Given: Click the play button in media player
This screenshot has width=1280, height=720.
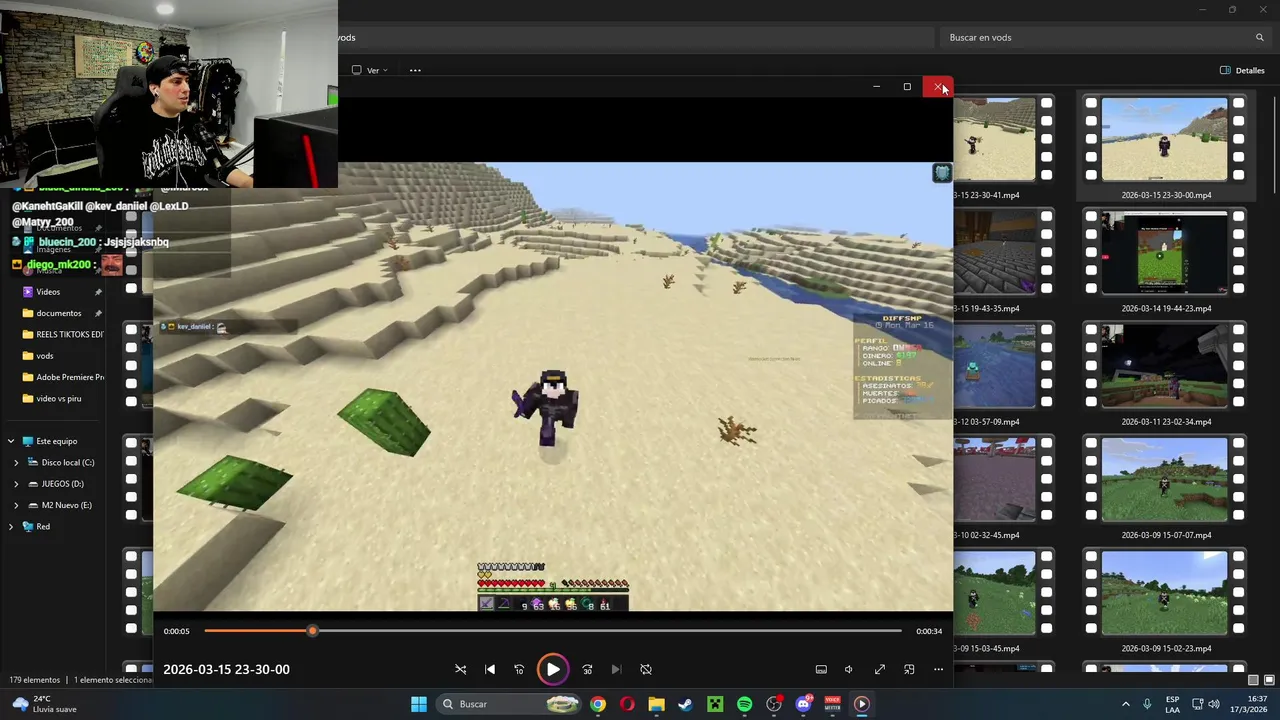Looking at the screenshot, I should (552, 669).
